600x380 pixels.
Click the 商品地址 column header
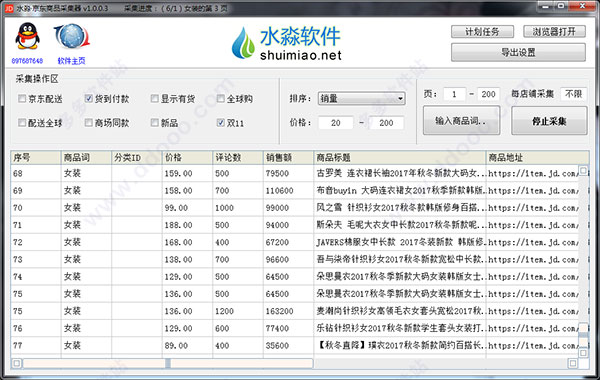pyautogui.click(x=537, y=158)
